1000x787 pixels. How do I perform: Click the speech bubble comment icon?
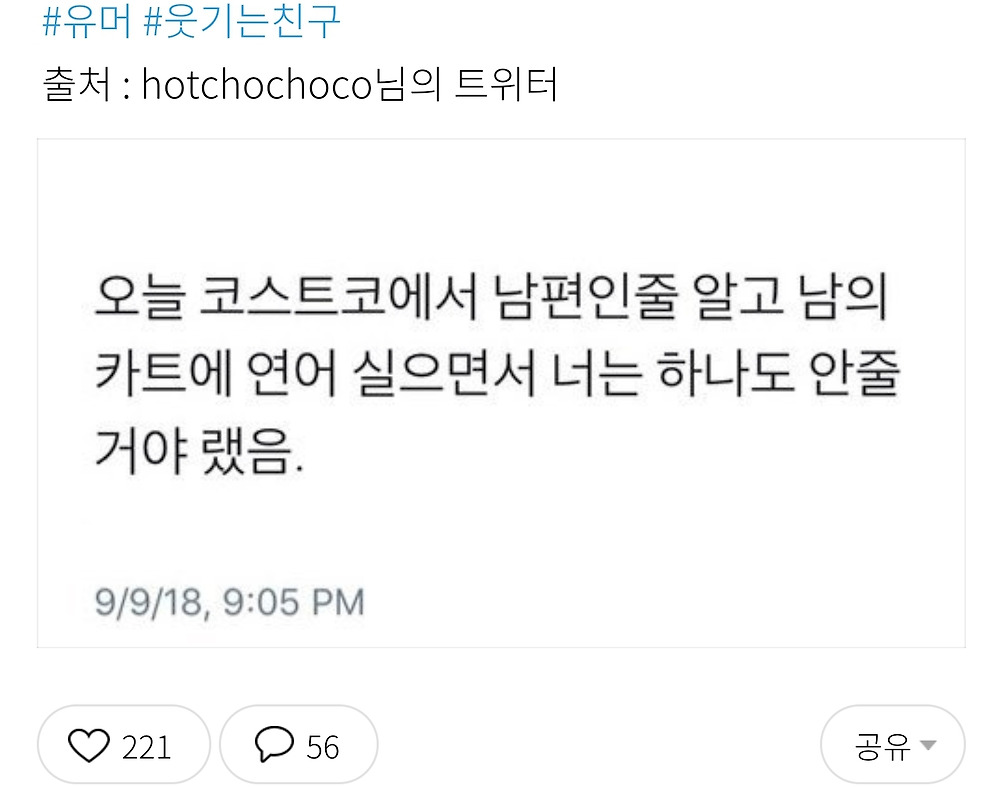(x=274, y=744)
